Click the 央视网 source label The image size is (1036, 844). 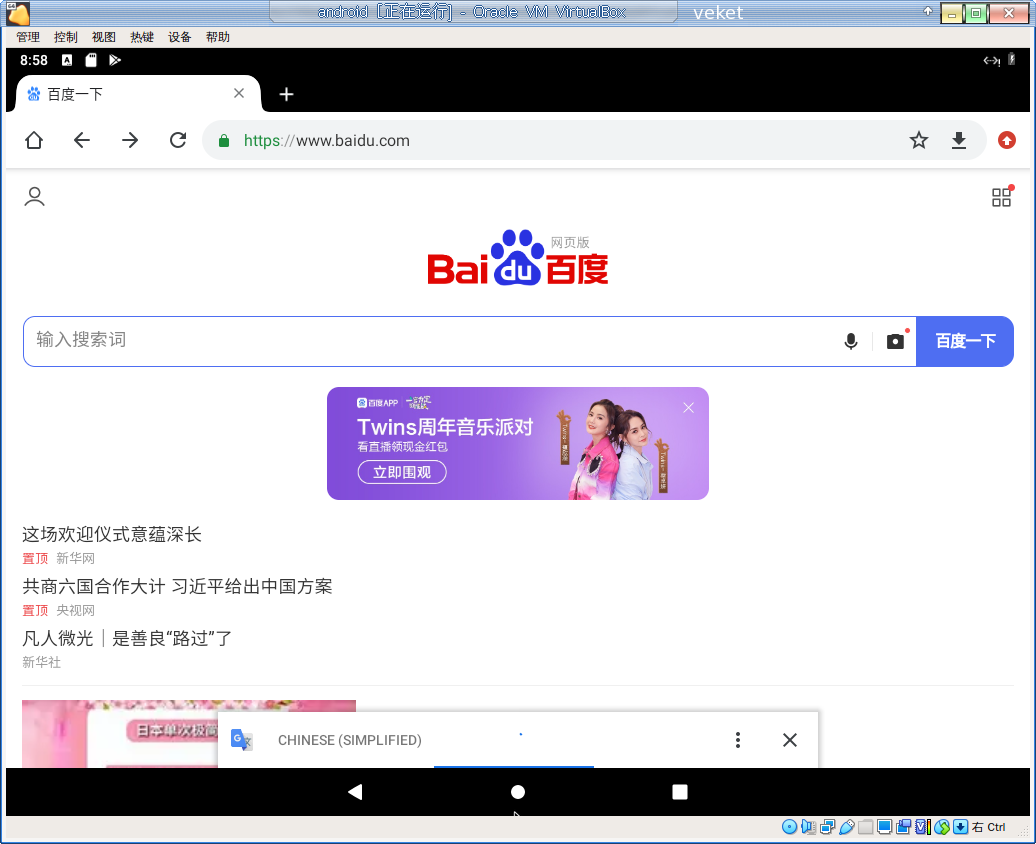(x=75, y=610)
